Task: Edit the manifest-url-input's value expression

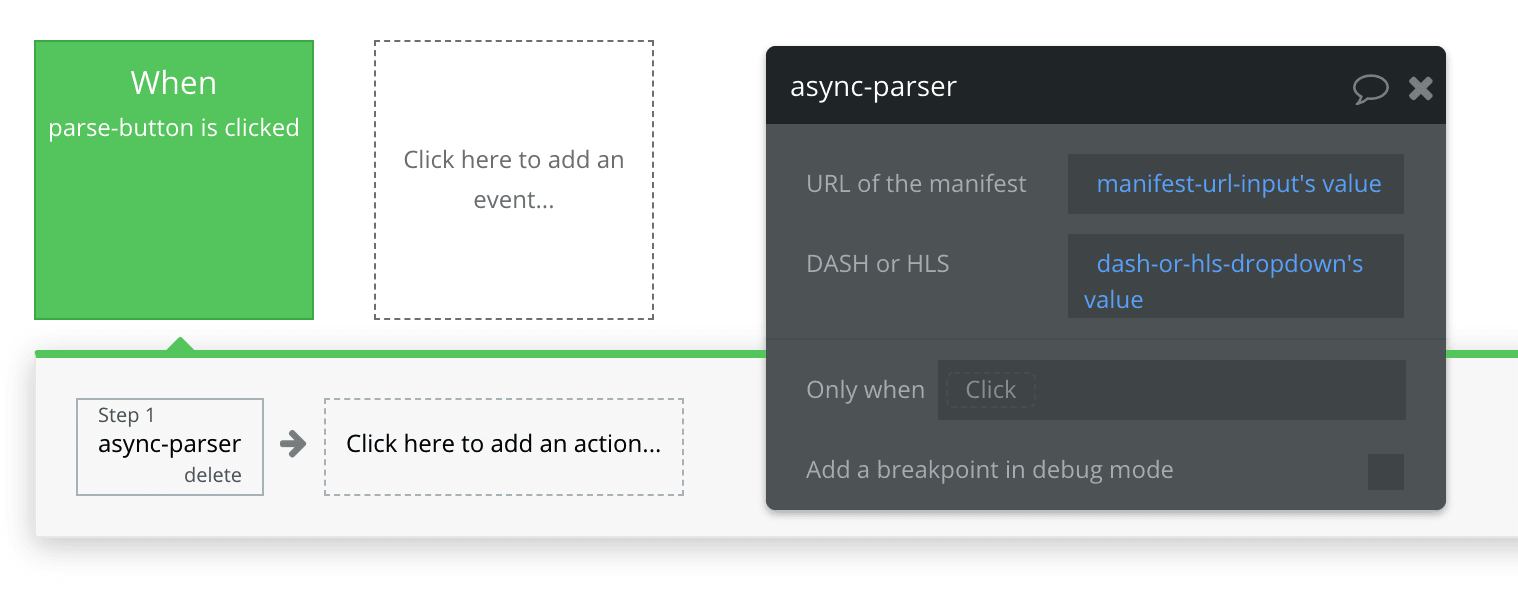Action: [x=1238, y=184]
